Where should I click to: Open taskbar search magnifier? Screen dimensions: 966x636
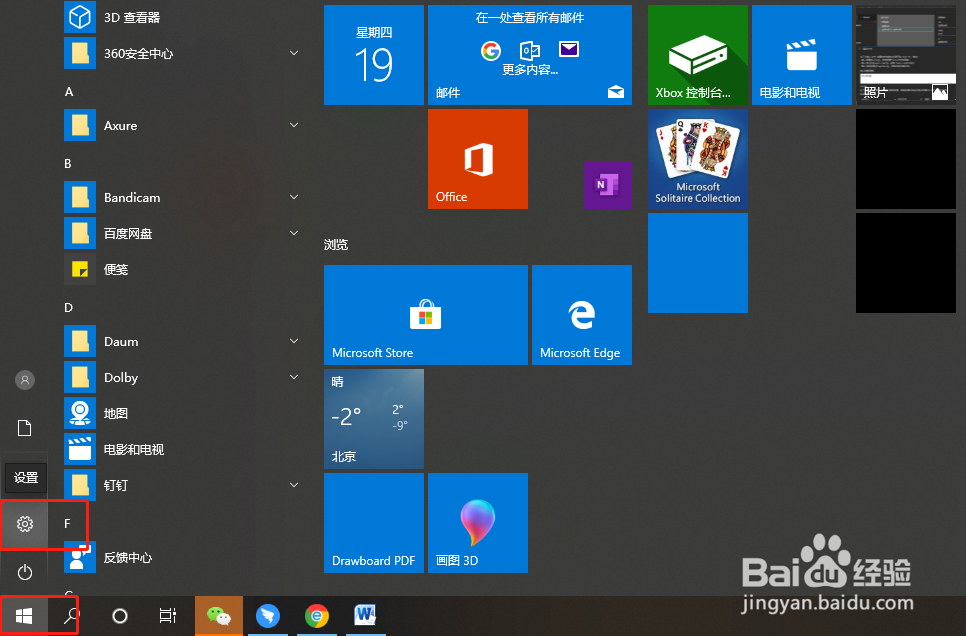point(71,616)
